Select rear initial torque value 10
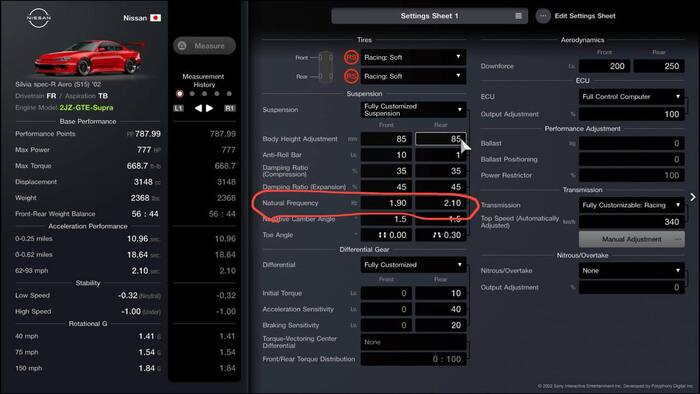This screenshot has height=394, width=700. 441,293
